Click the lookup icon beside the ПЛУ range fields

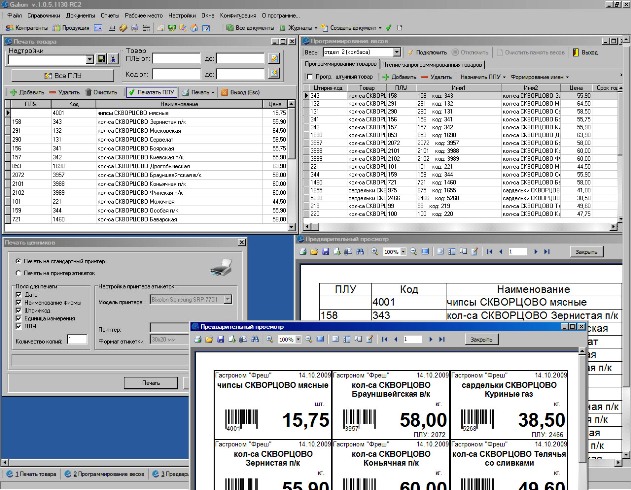[273, 59]
